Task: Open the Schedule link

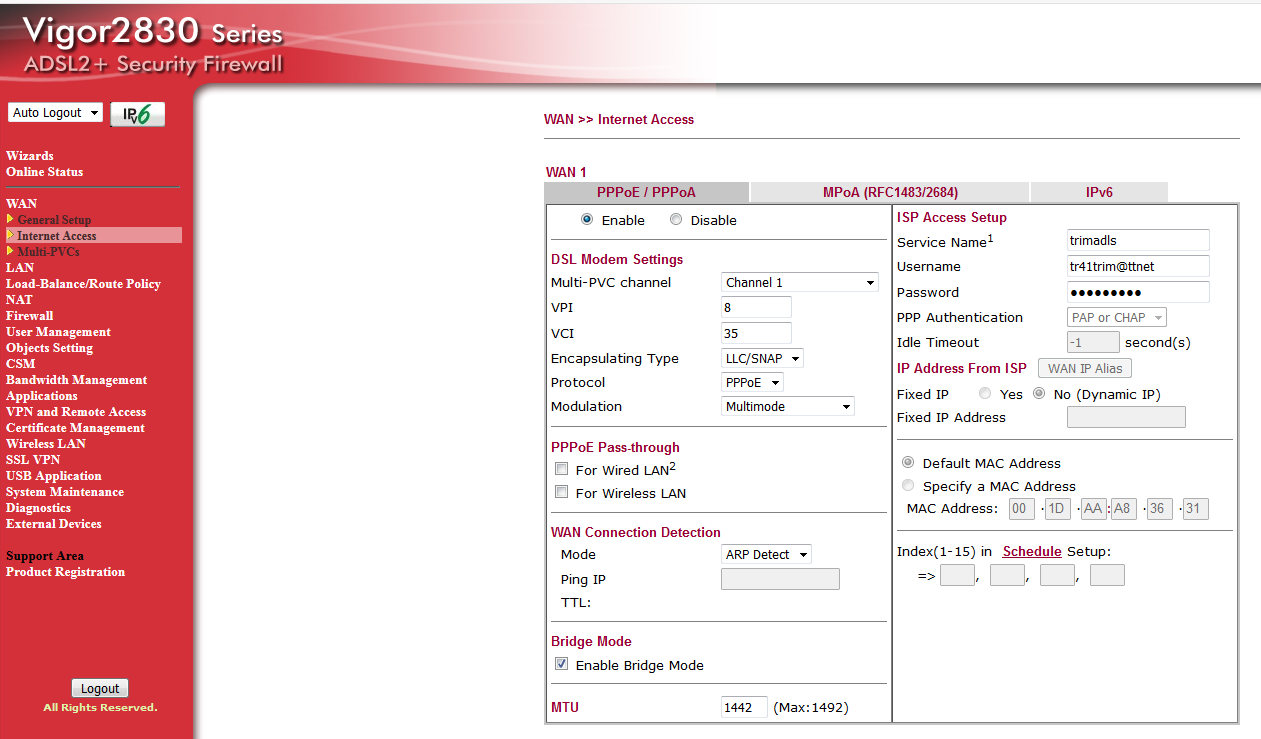Action: coord(1032,551)
